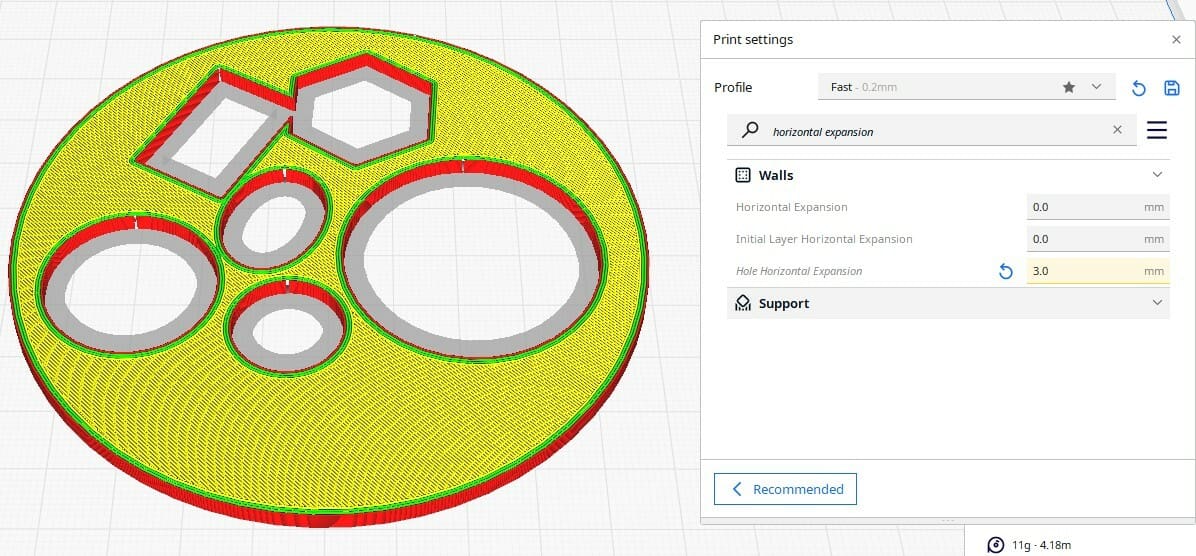Reset profile changes with the undo arrow
This screenshot has width=1196, height=556.
pyautogui.click(x=1138, y=88)
